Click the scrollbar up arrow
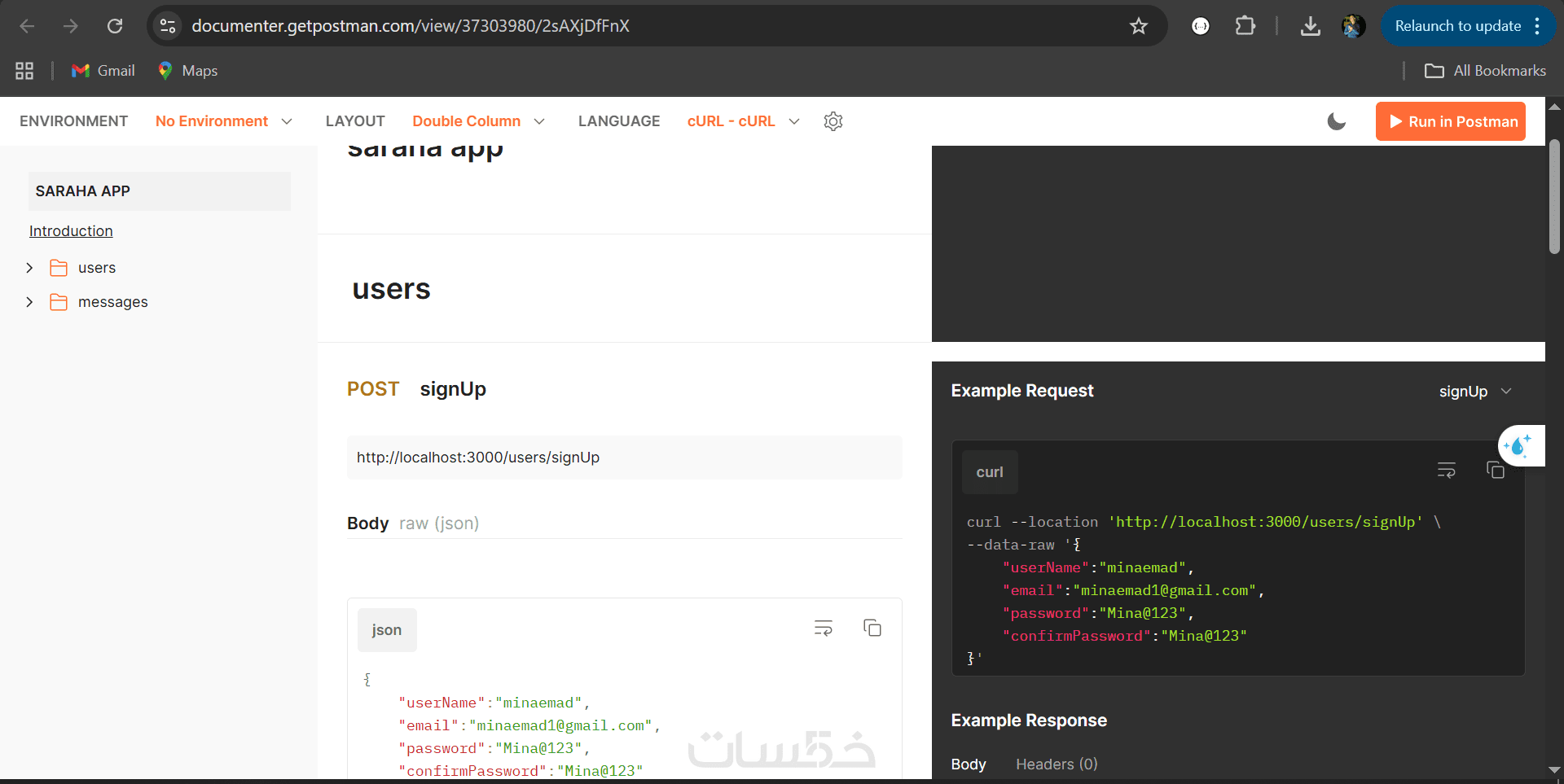 coord(1555,107)
